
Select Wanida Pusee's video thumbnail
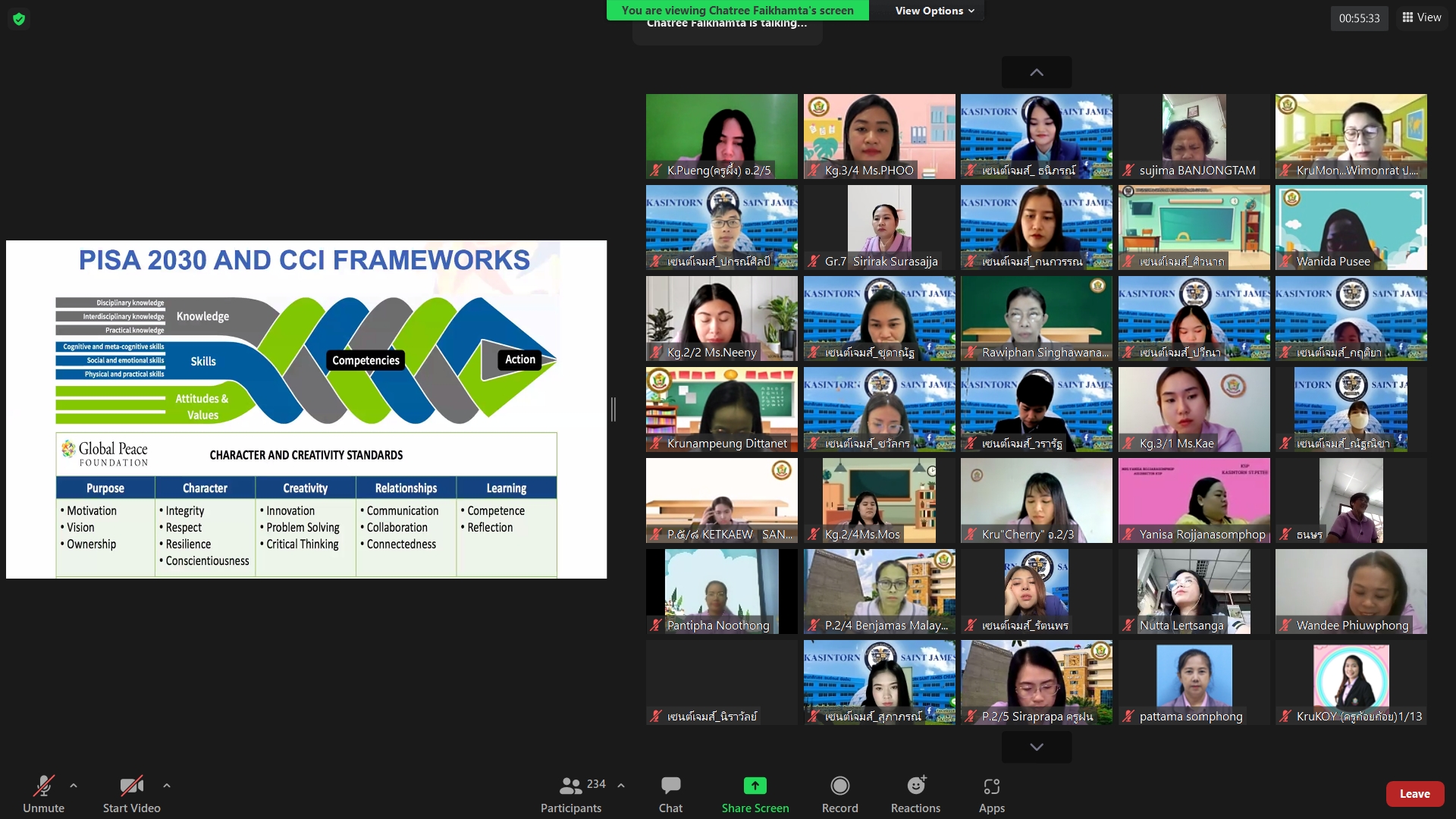click(1351, 227)
